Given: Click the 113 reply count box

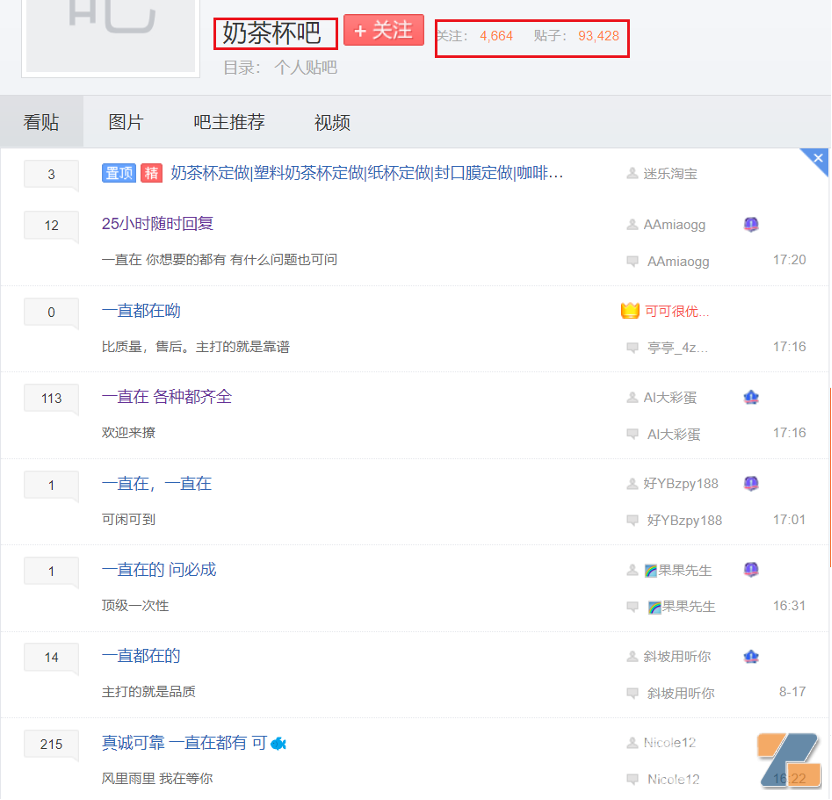Looking at the screenshot, I should (51, 398).
